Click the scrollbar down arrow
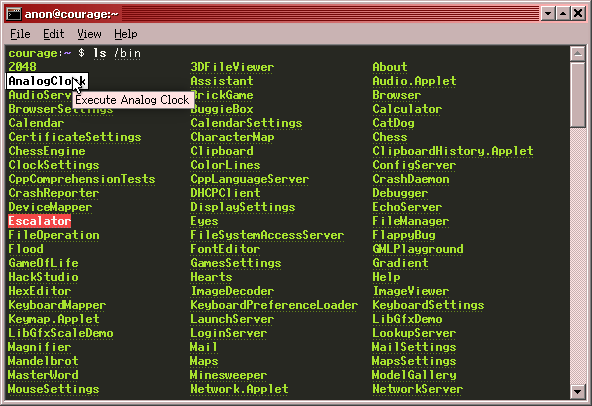Screen dimensions: 592x406 577,392
